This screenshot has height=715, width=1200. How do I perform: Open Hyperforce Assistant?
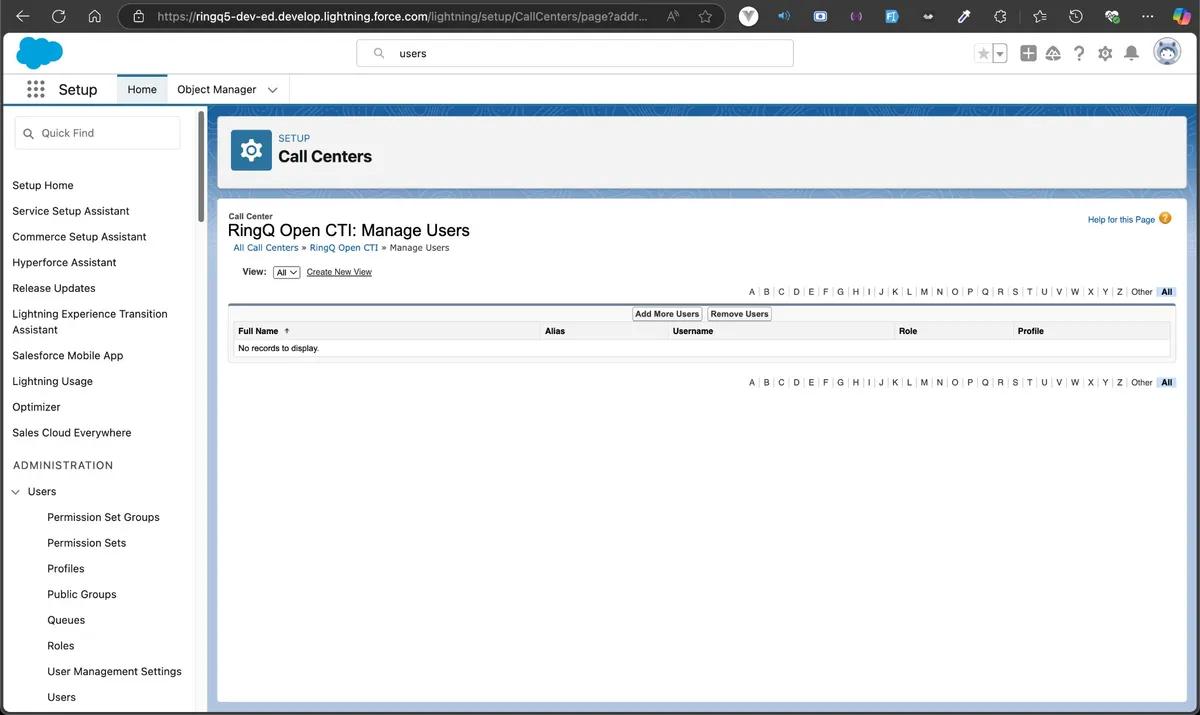[x=64, y=262]
